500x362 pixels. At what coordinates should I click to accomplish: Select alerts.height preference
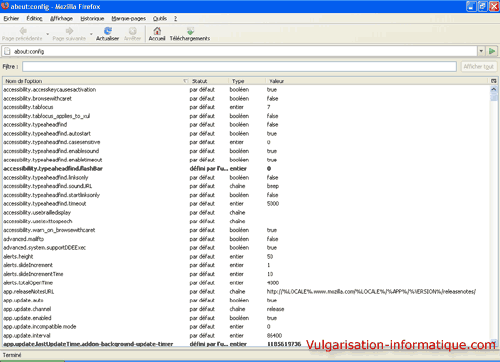coord(246,256)
